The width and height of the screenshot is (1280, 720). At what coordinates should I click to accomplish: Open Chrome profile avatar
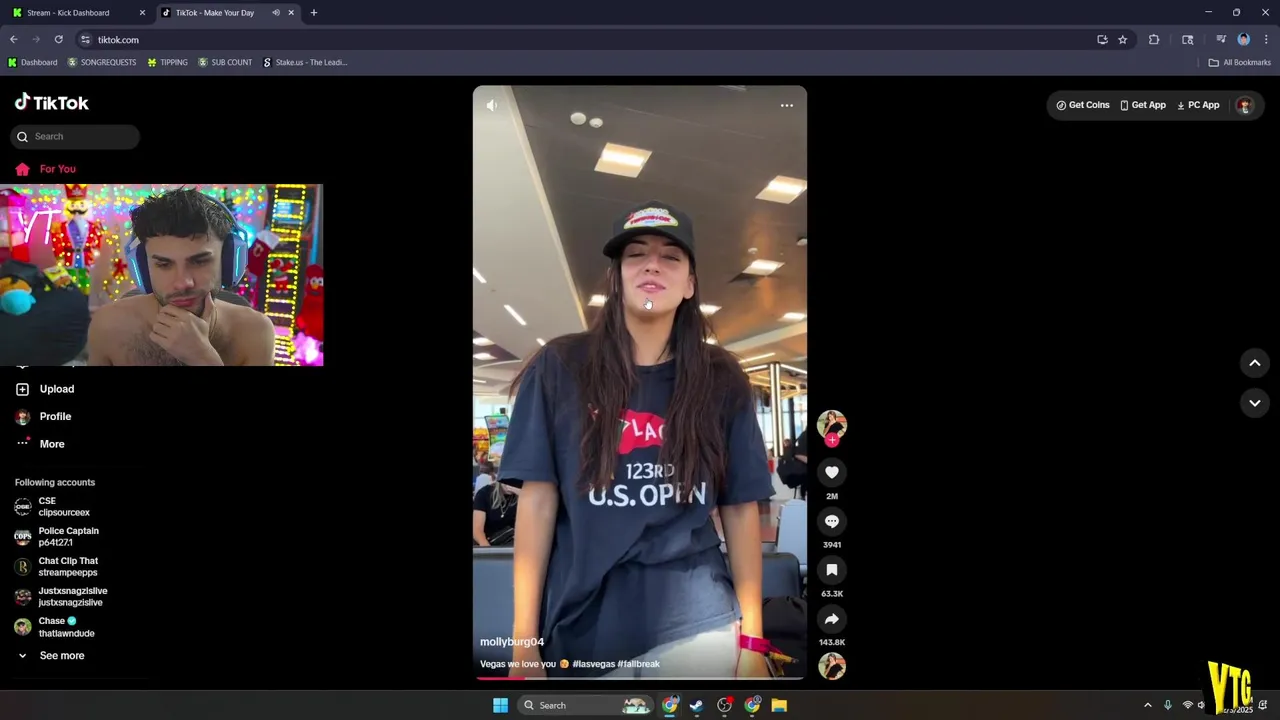tap(1244, 40)
